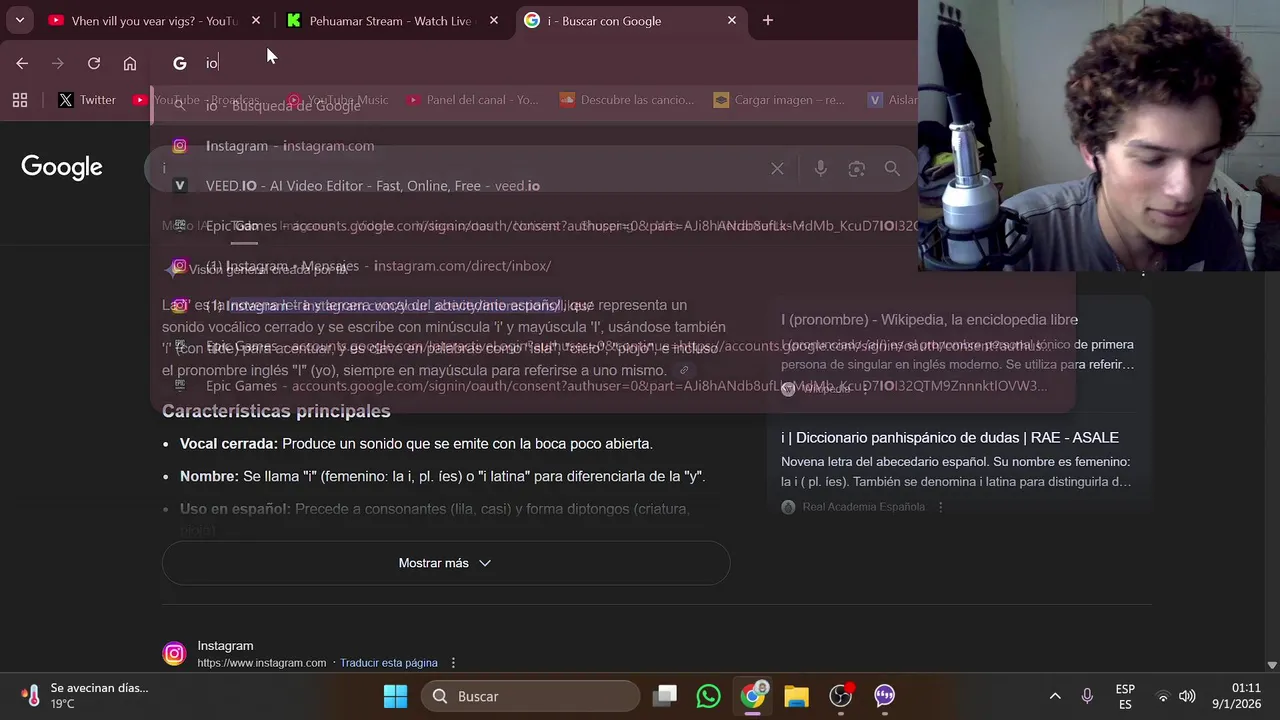Image resolution: width=1280 pixels, height=720 pixels.
Task: Open the apps grid in bookmarks bar
Action: click(x=20, y=100)
